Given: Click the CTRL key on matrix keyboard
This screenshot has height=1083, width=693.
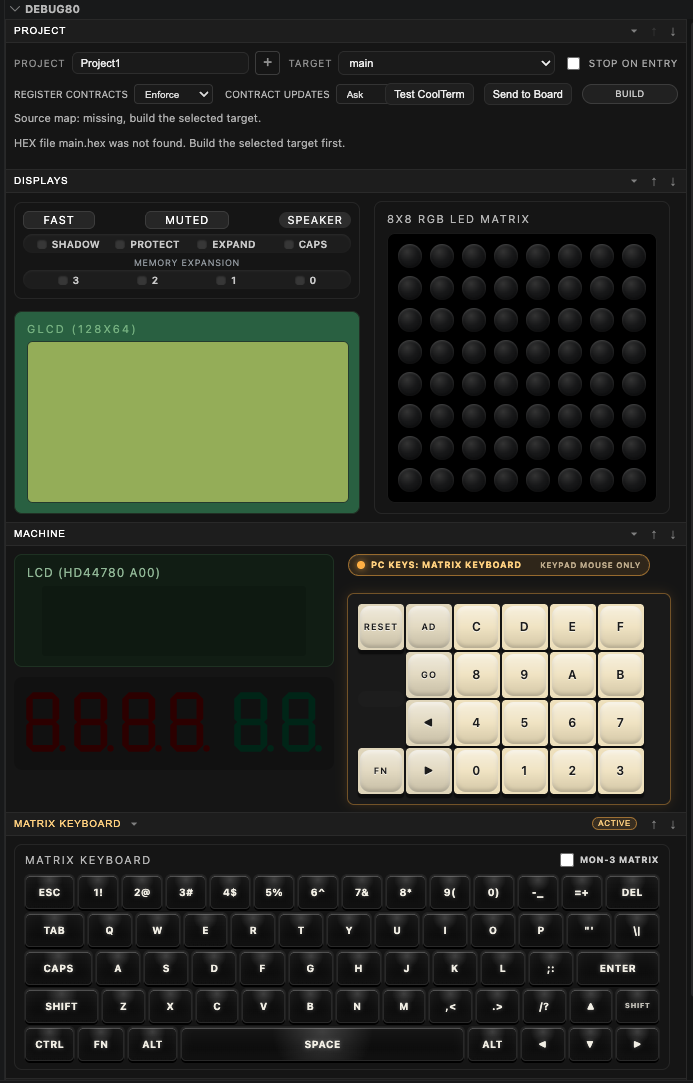Looking at the screenshot, I should click(49, 1044).
